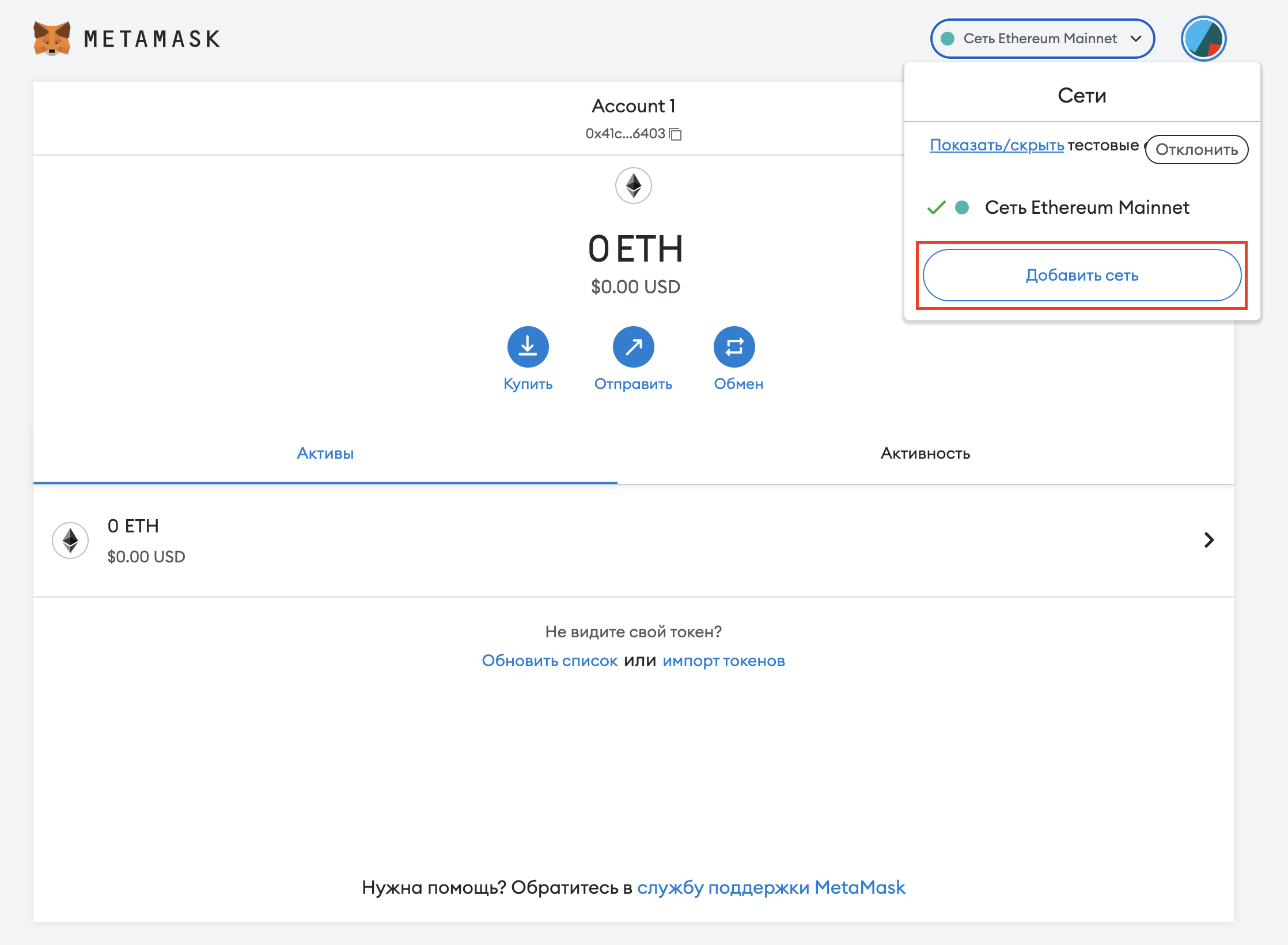Click the Купить download-arrow icon
Screen dimensions: 1288x945
528,347
